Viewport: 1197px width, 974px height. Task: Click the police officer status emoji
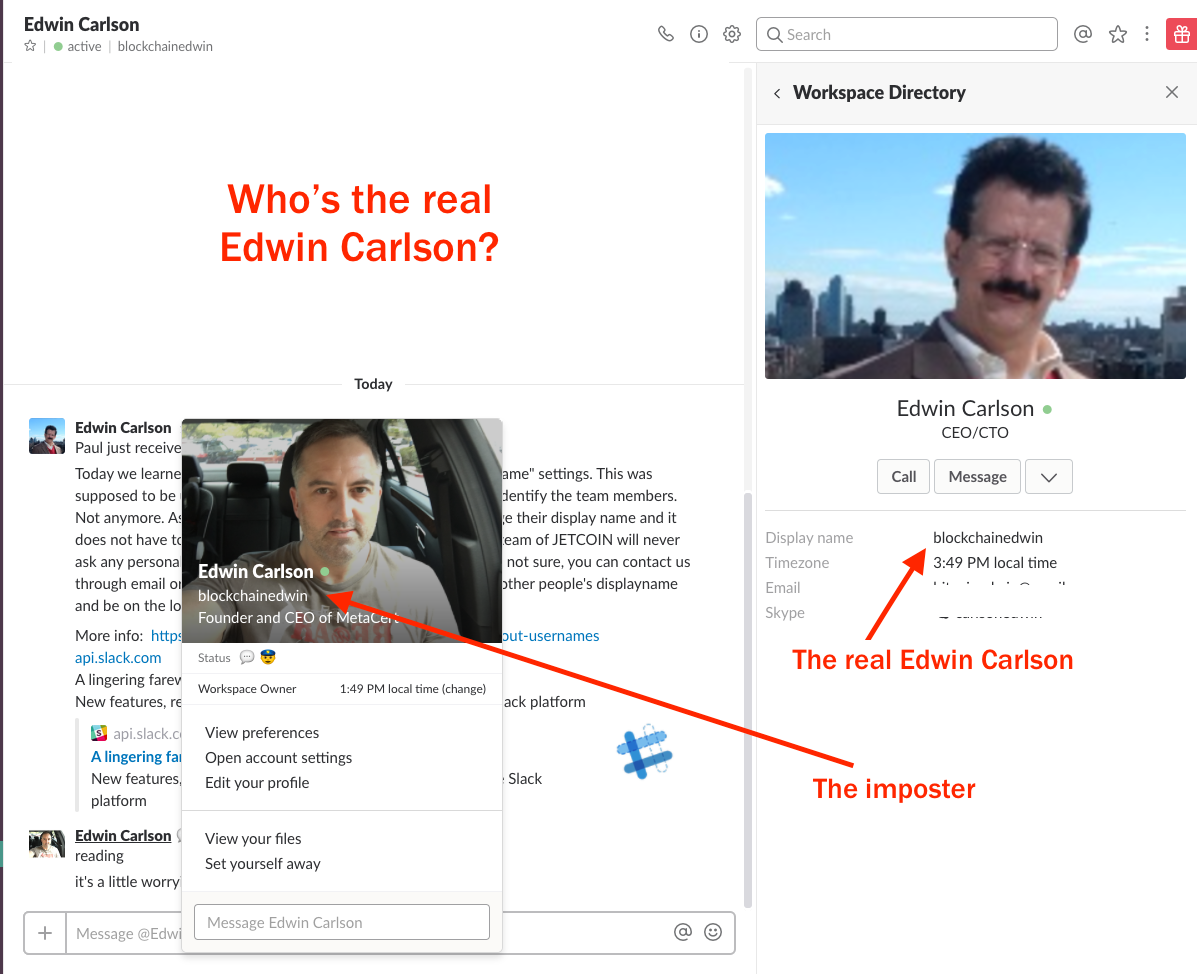coord(267,656)
